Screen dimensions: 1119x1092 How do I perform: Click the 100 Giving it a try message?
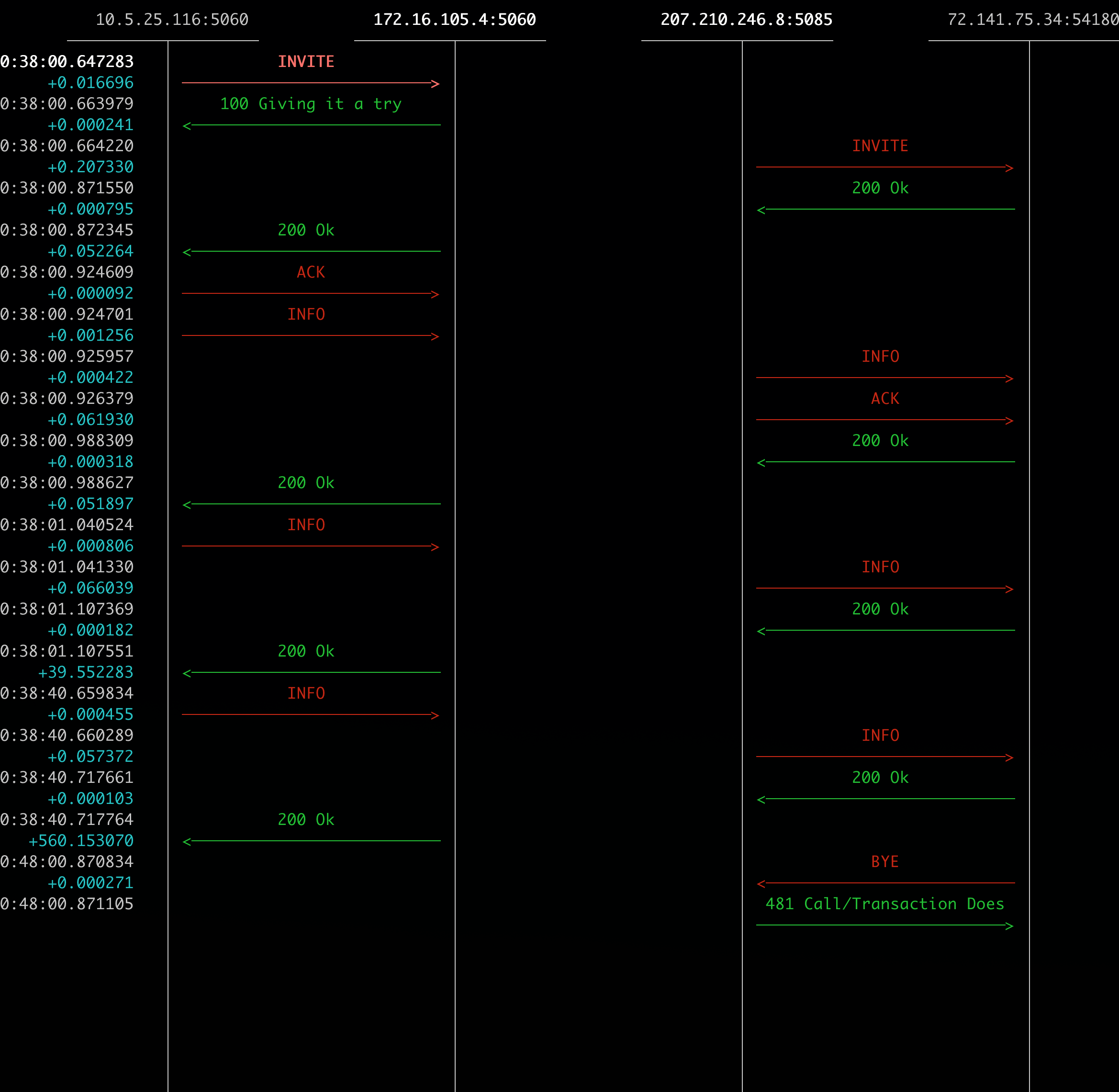point(310,104)
